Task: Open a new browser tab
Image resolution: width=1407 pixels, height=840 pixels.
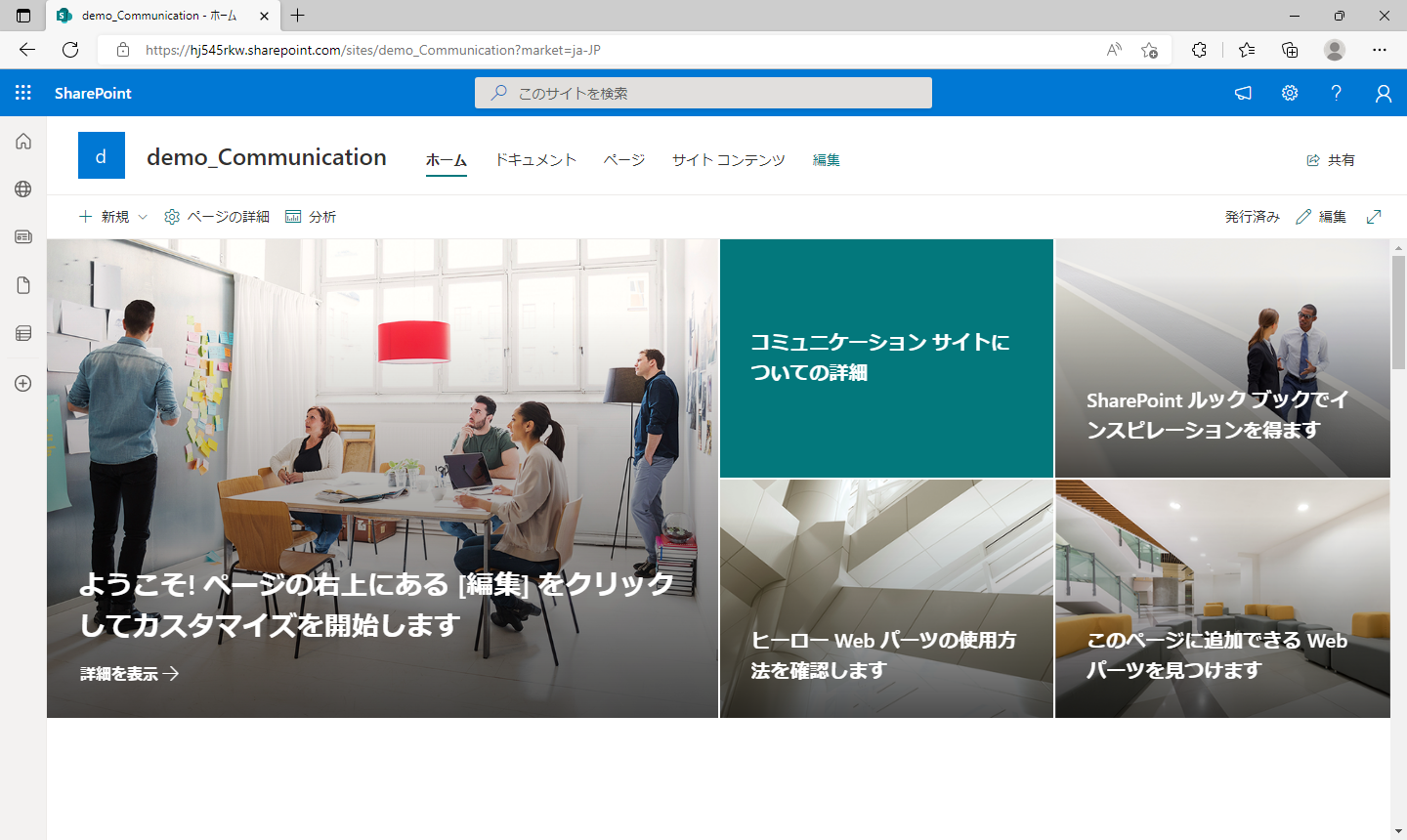Action: [298, 16]
